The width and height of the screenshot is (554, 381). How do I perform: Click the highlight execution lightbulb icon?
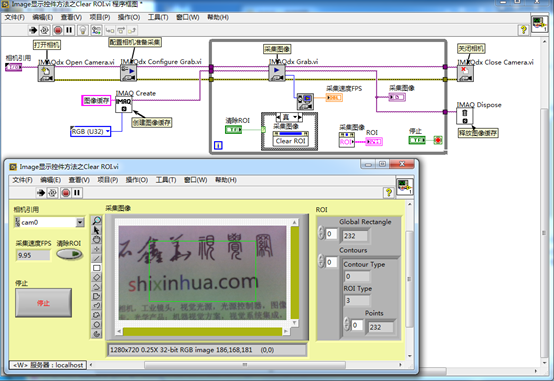(x=83, y=30)
